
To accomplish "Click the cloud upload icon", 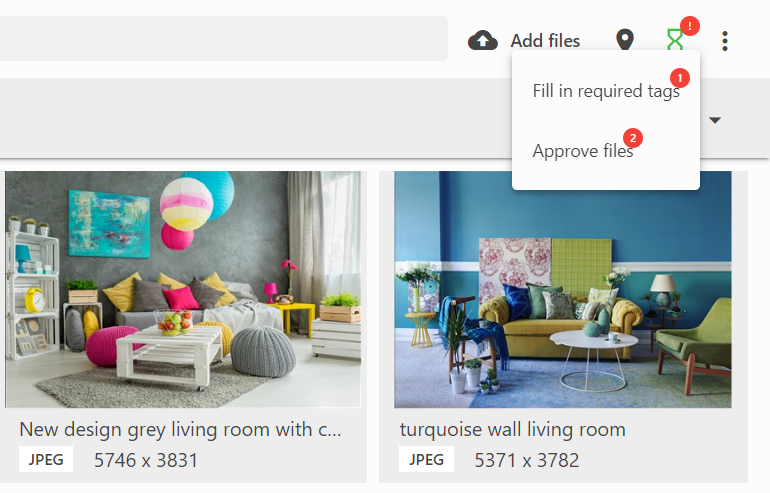I will 483,40.
